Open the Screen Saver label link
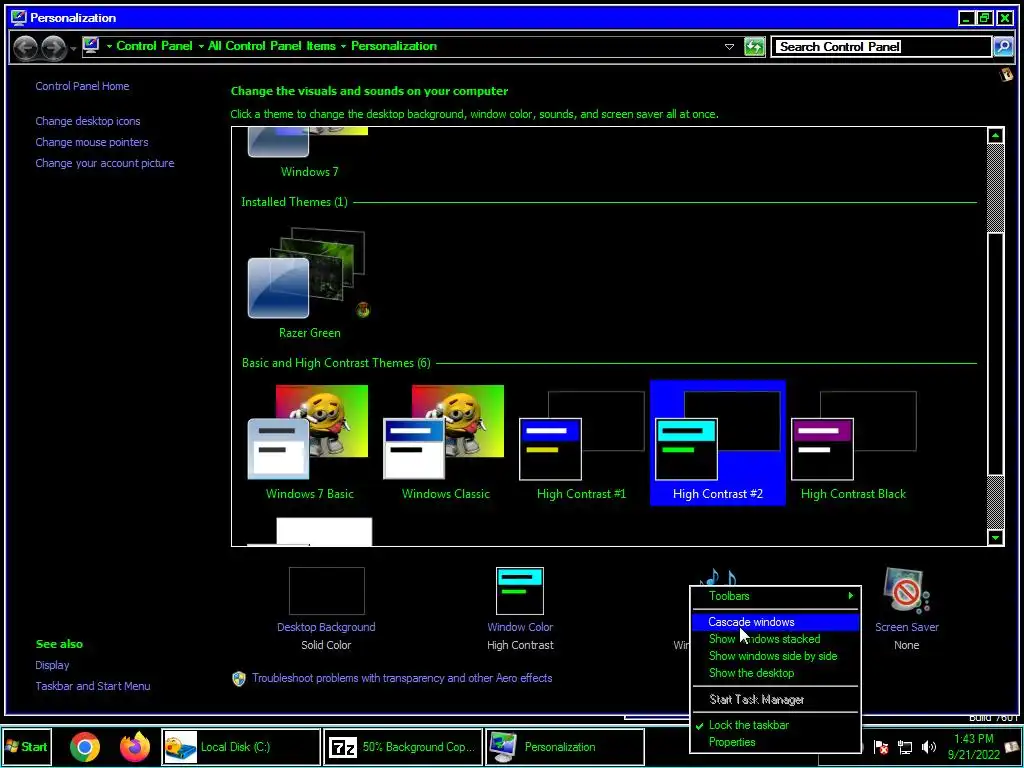The image size is (1024, 768). click(x=906, y=627)
